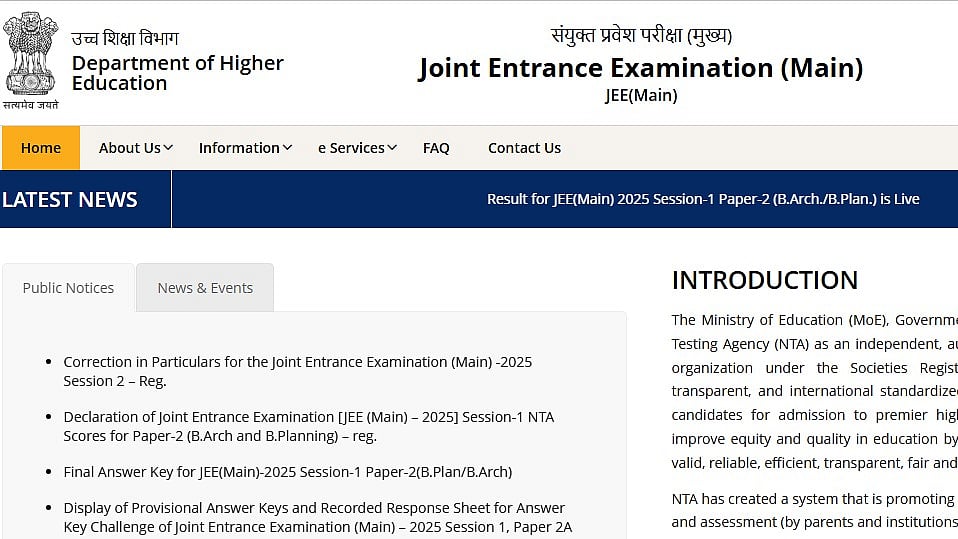The image size is (958, 539).
Task: Expand the About Us dropdown arrow
Action: (x=168, y=148)
